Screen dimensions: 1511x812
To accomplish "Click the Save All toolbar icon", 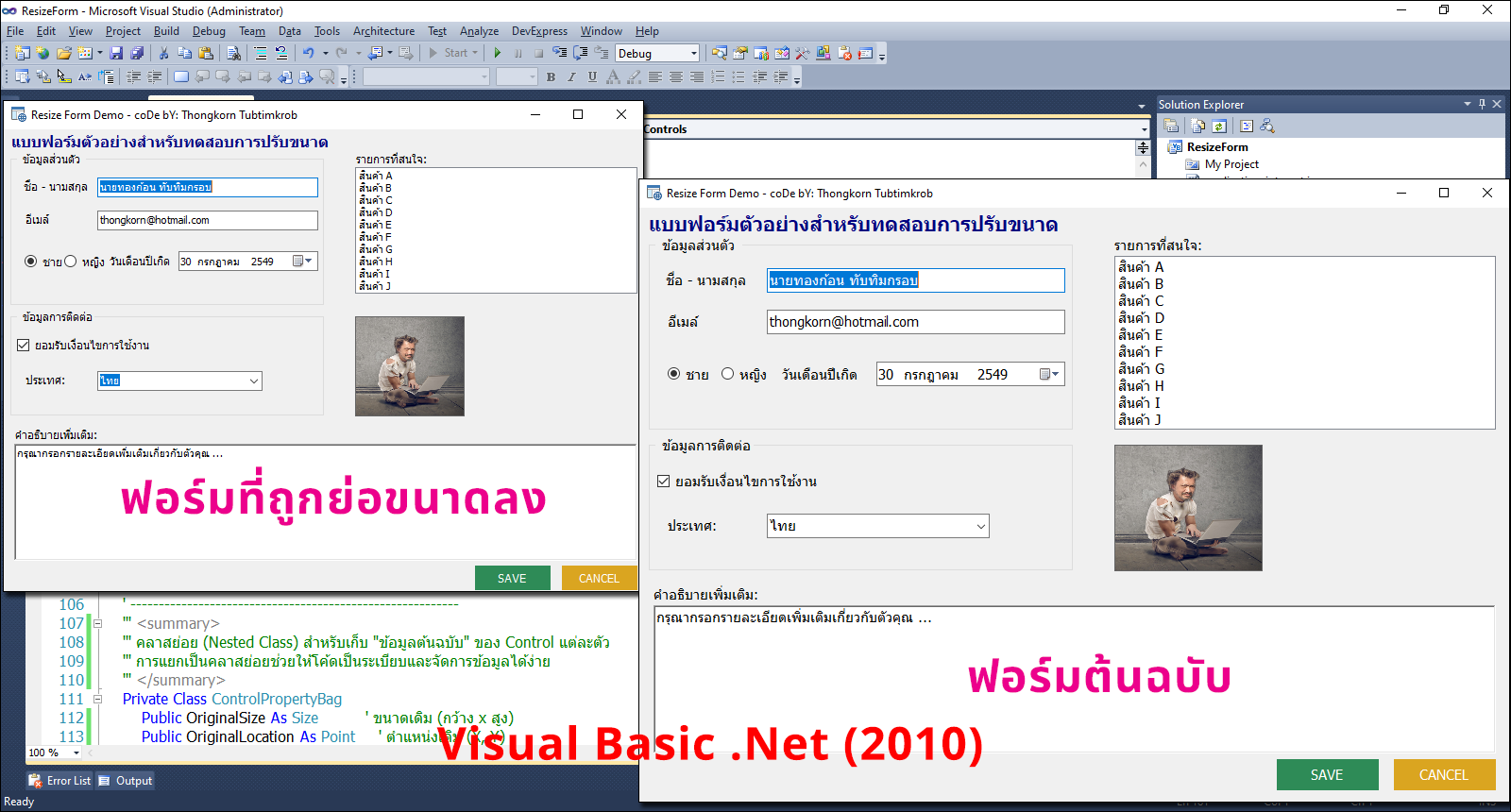I will pyautogui.click(x=137, y=53).
